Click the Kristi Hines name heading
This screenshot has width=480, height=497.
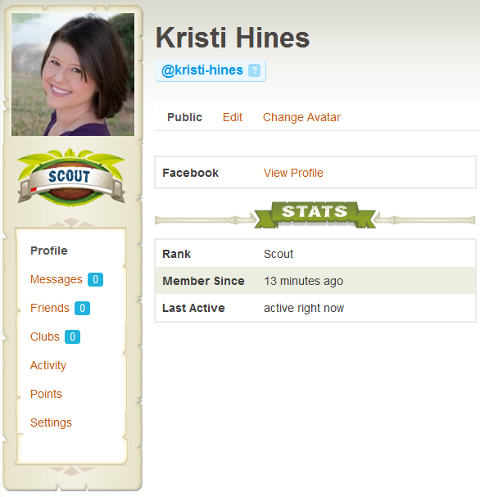pyautogui.click(x=233, y=37)
